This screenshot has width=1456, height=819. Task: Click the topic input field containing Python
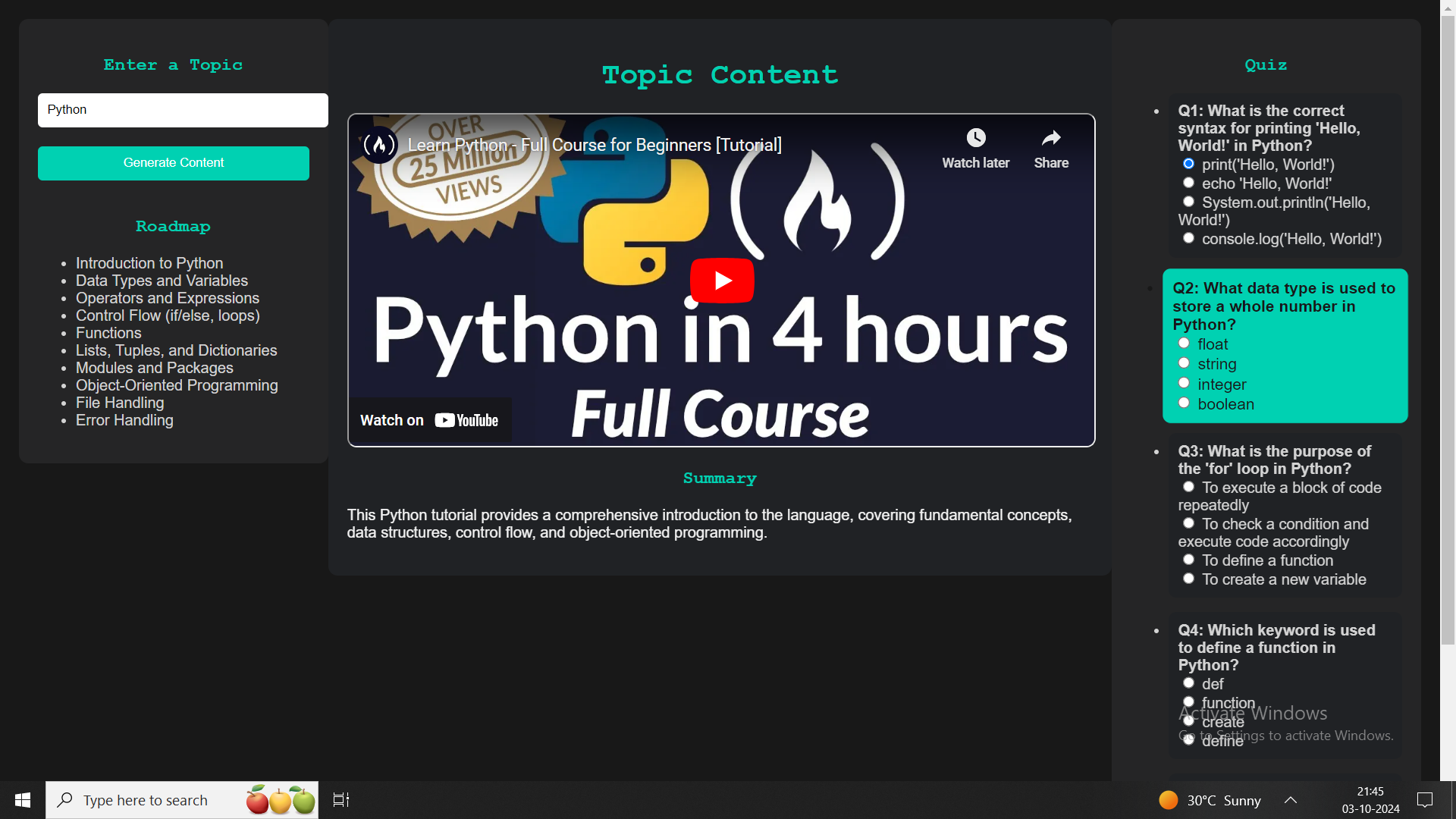[183, 110]
